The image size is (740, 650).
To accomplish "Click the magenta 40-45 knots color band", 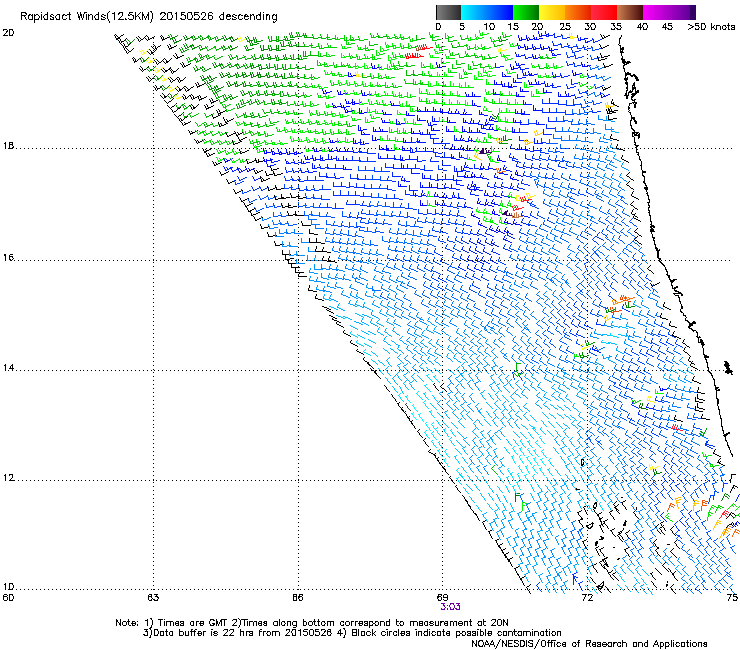I will point(656,12).
